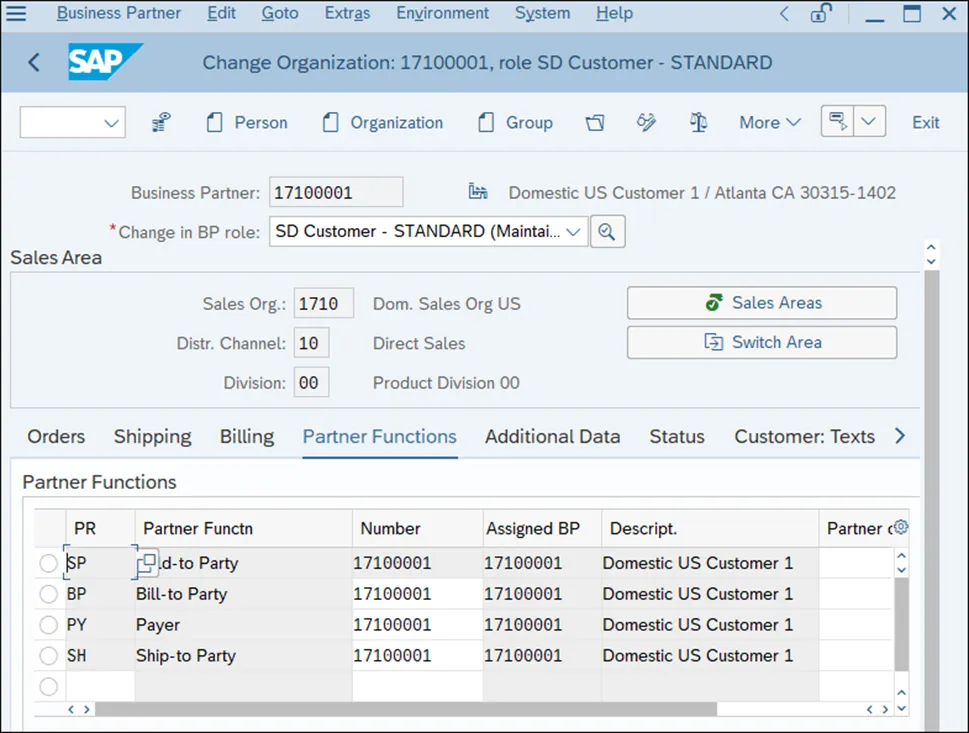969x733 pixels.
Task: Click the Business Partner number field
Action: click(336, 192)
